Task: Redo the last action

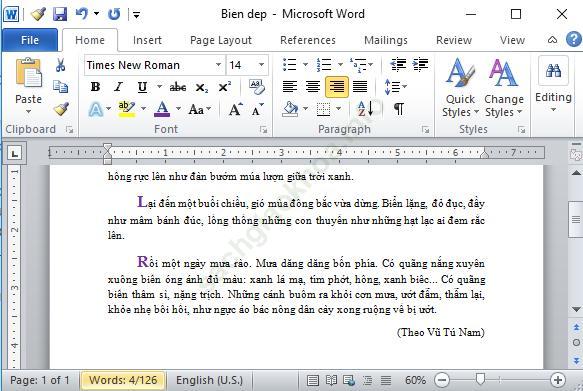Action: [x=114, y=14]
